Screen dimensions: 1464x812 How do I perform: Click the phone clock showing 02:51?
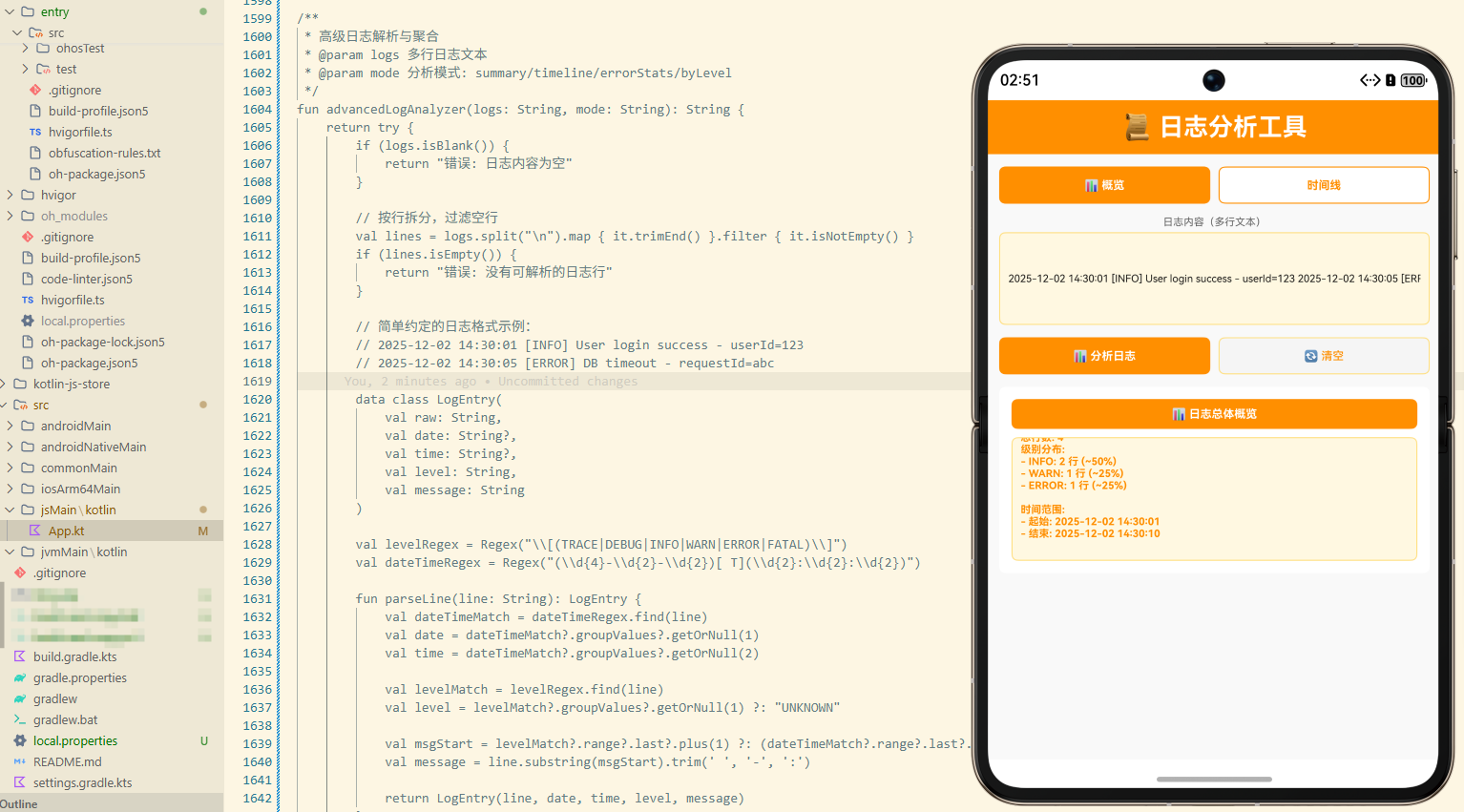pyautogui.click(x=1019, y=80)
